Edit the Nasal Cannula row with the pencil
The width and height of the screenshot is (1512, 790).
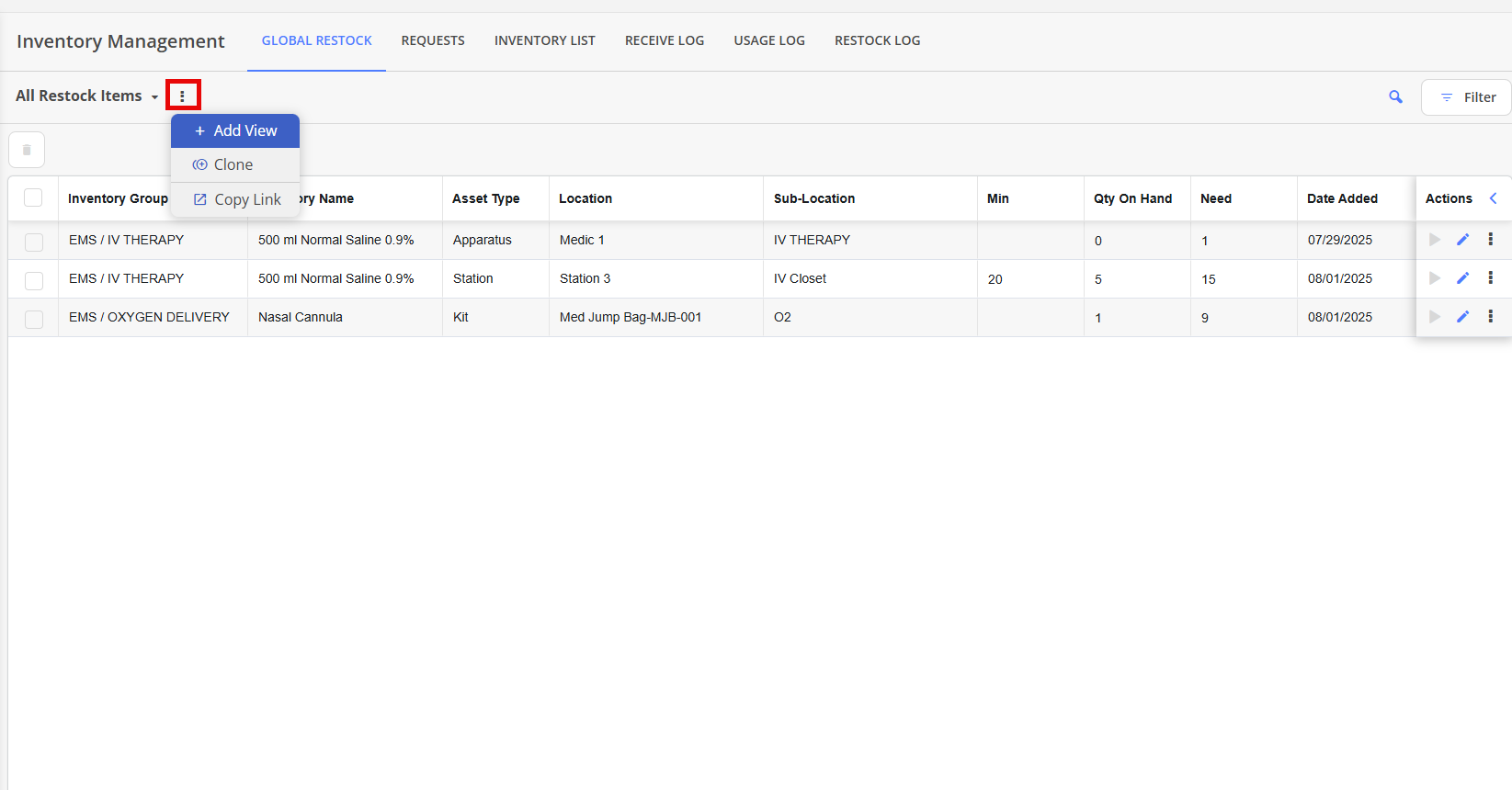[x=1463, y=317]
